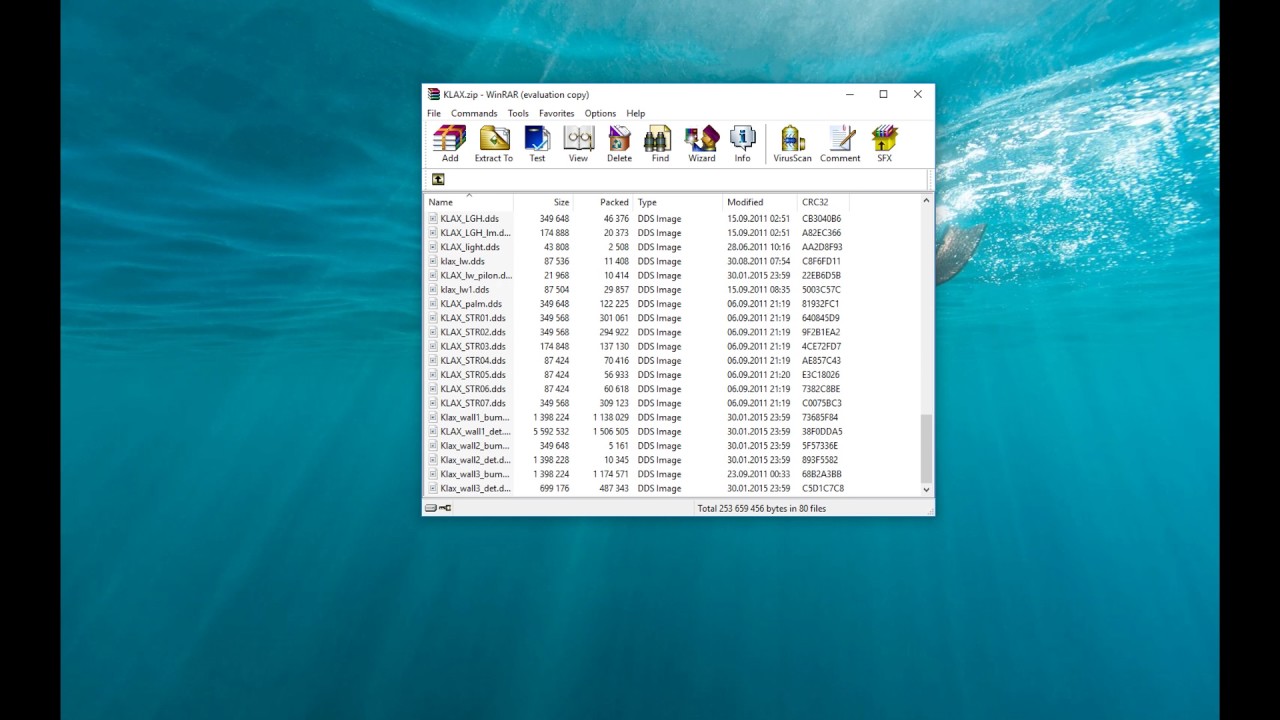This screenshot has width=1280, height=720.
Task: Select the file Klax_wall2_det.d...
Action: 475,460
